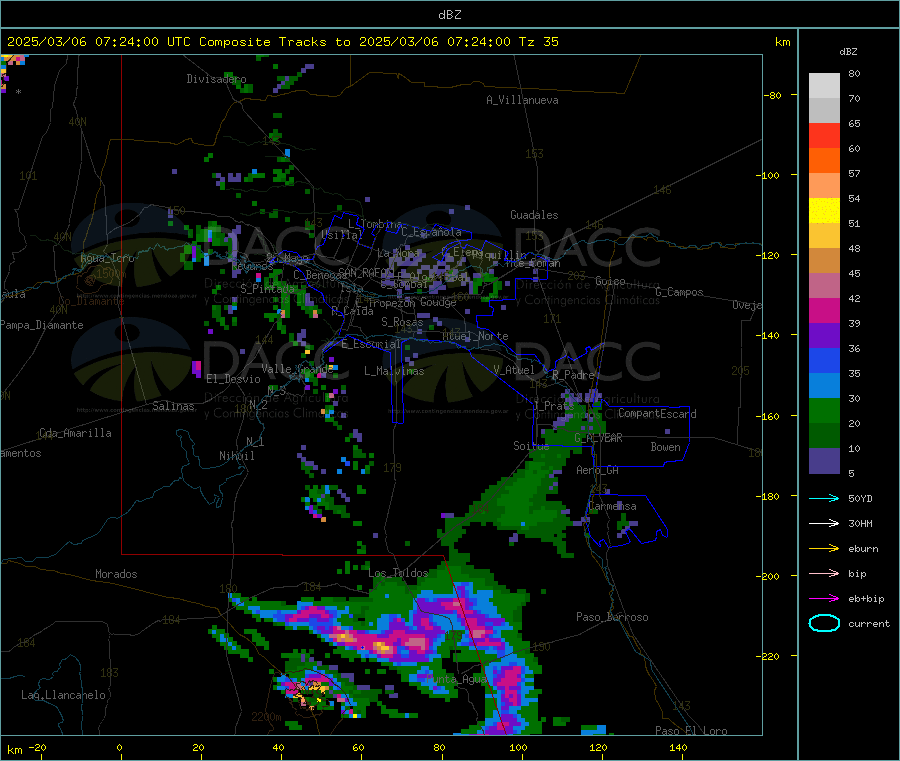Click the Cda_Amarilla map label
Viewport: 900px width, 761px height.
click(75, 433)
